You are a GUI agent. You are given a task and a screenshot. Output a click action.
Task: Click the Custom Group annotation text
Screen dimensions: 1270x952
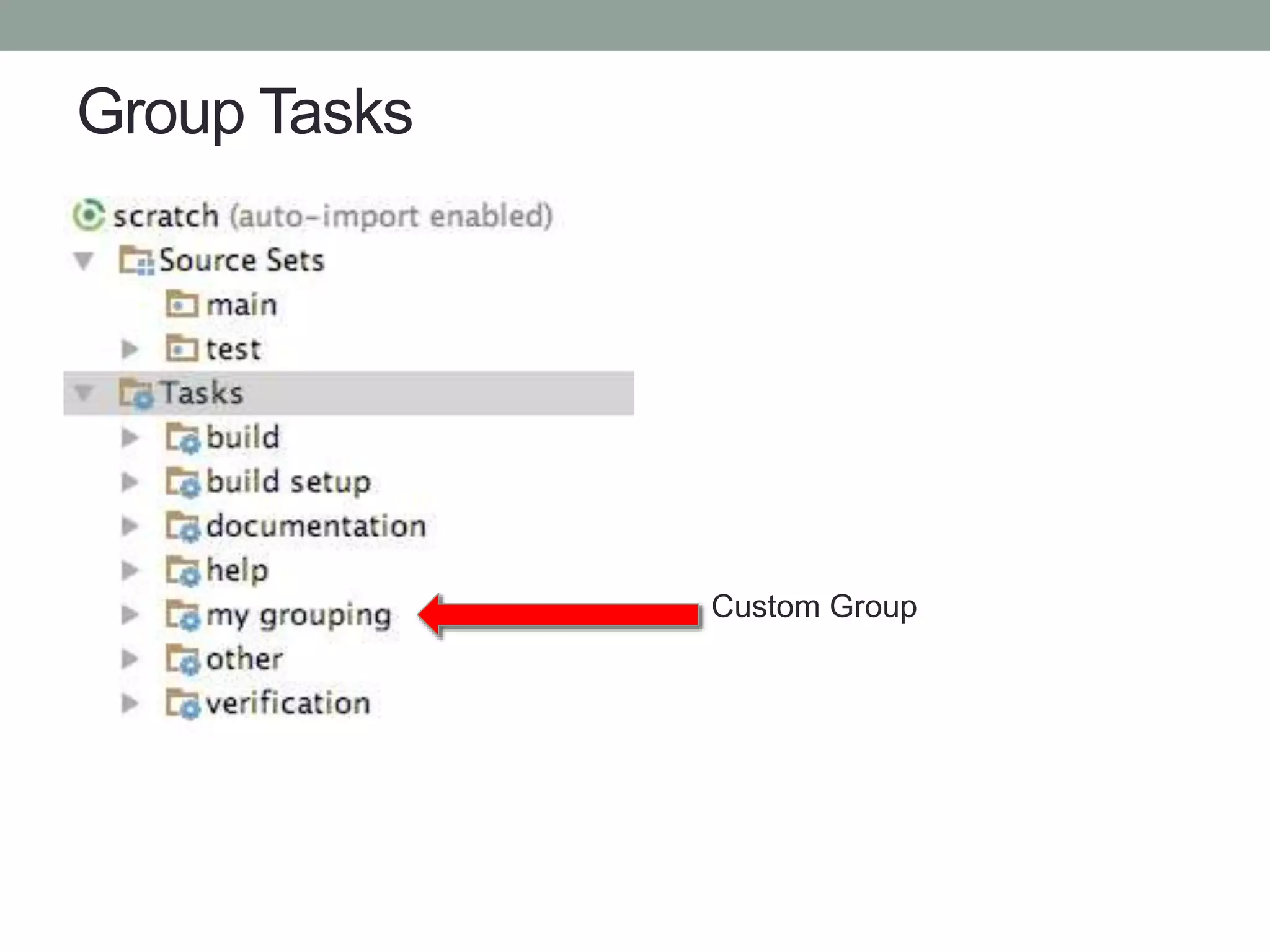coord(814,607)
